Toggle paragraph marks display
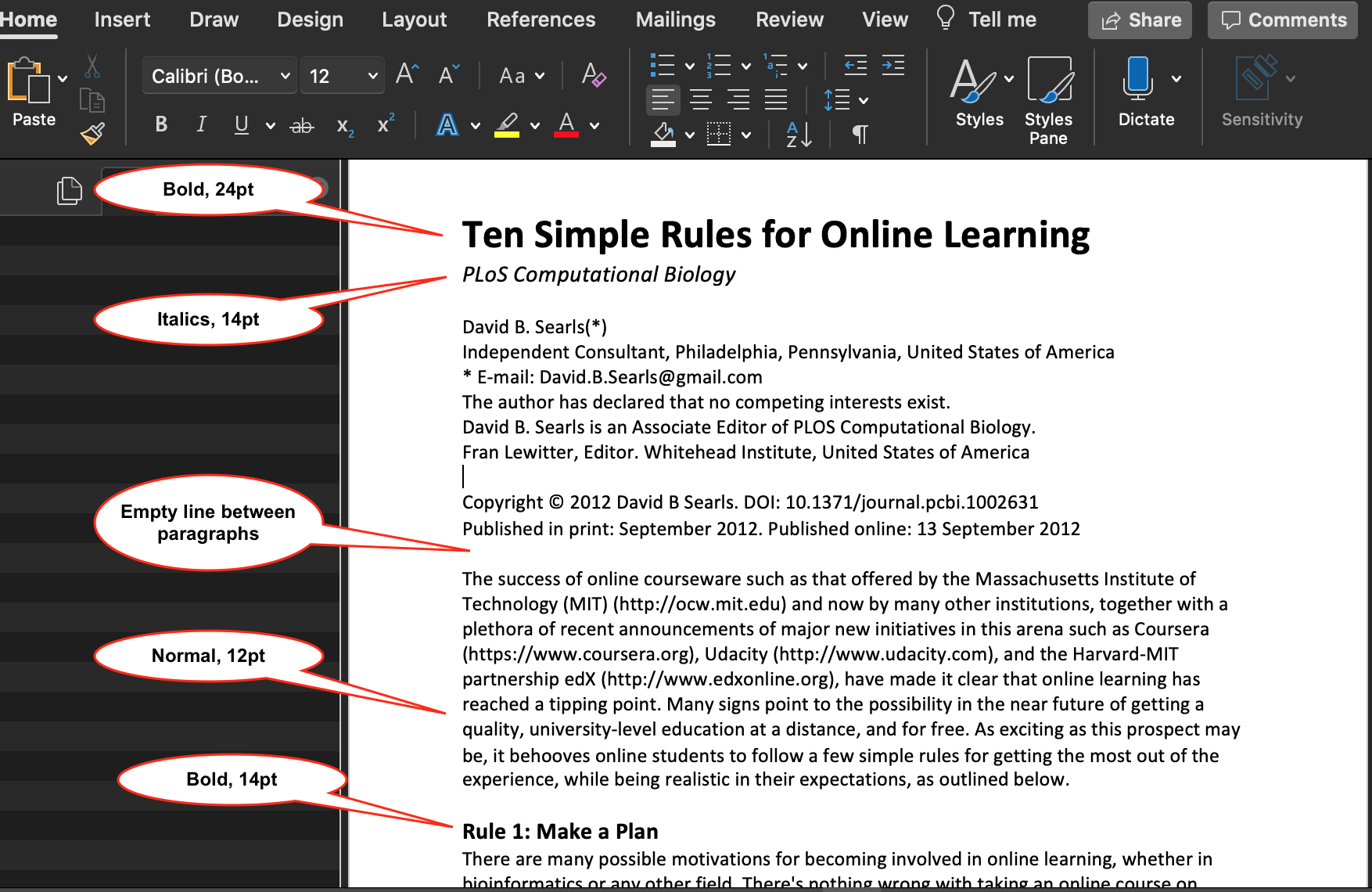 pos(860,135)
